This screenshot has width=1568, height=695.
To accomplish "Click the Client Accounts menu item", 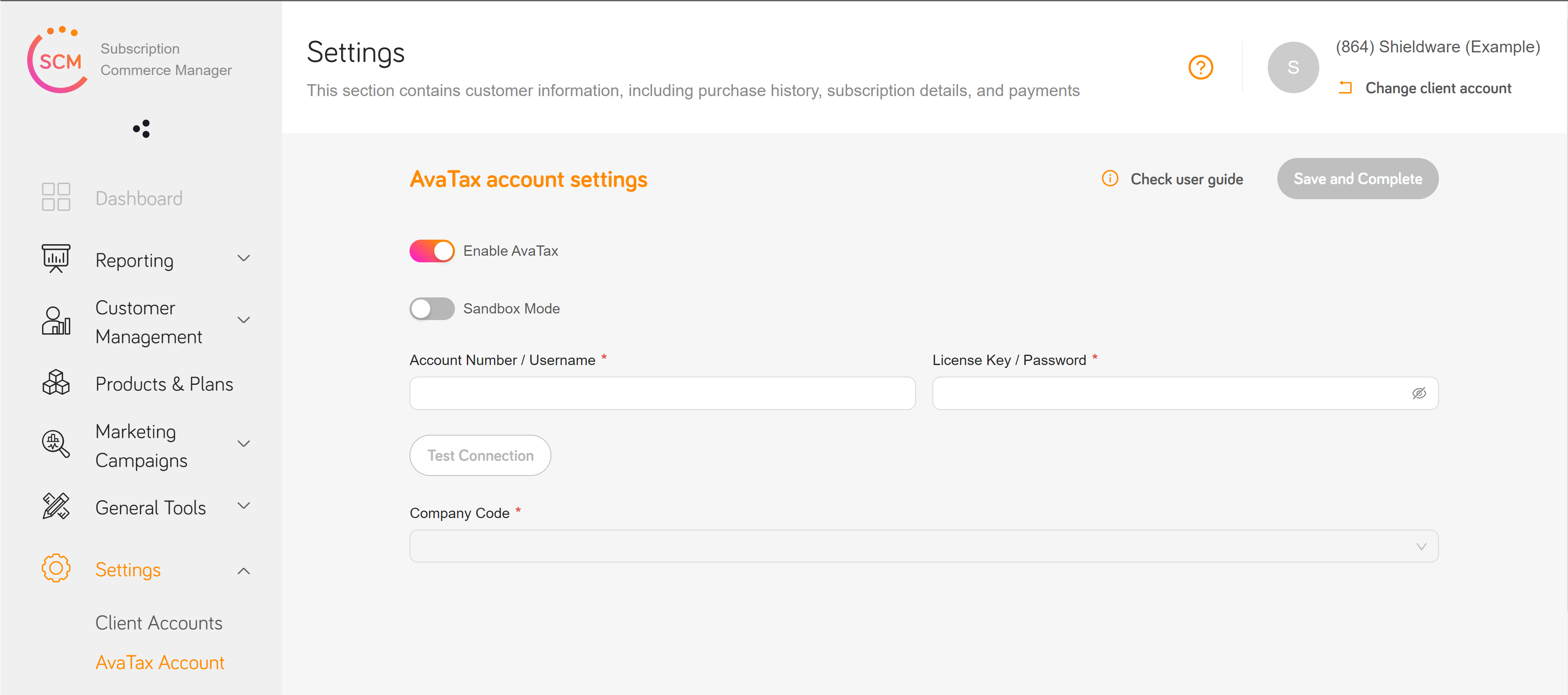I will click(159, 621).
